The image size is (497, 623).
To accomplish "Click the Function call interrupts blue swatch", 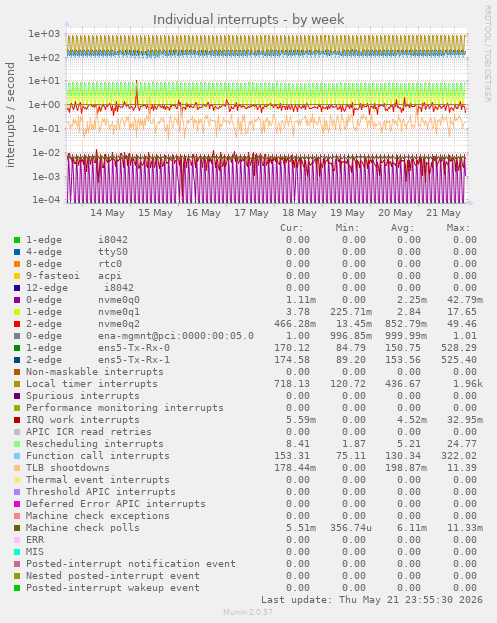I will [x=17, y=456].
